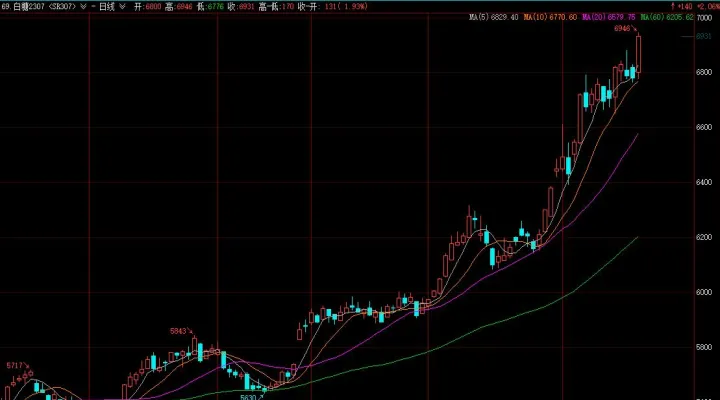Select the latest tall red candlestick near 6946
Image resolution: width=720 pixels, height=400 pixels.
coord(638,54)
